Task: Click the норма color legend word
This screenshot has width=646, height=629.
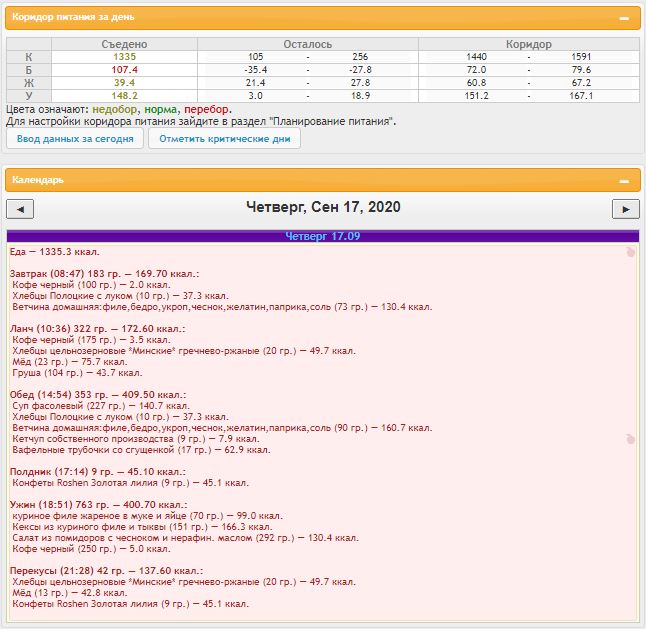Action: (x=161, y=110)
